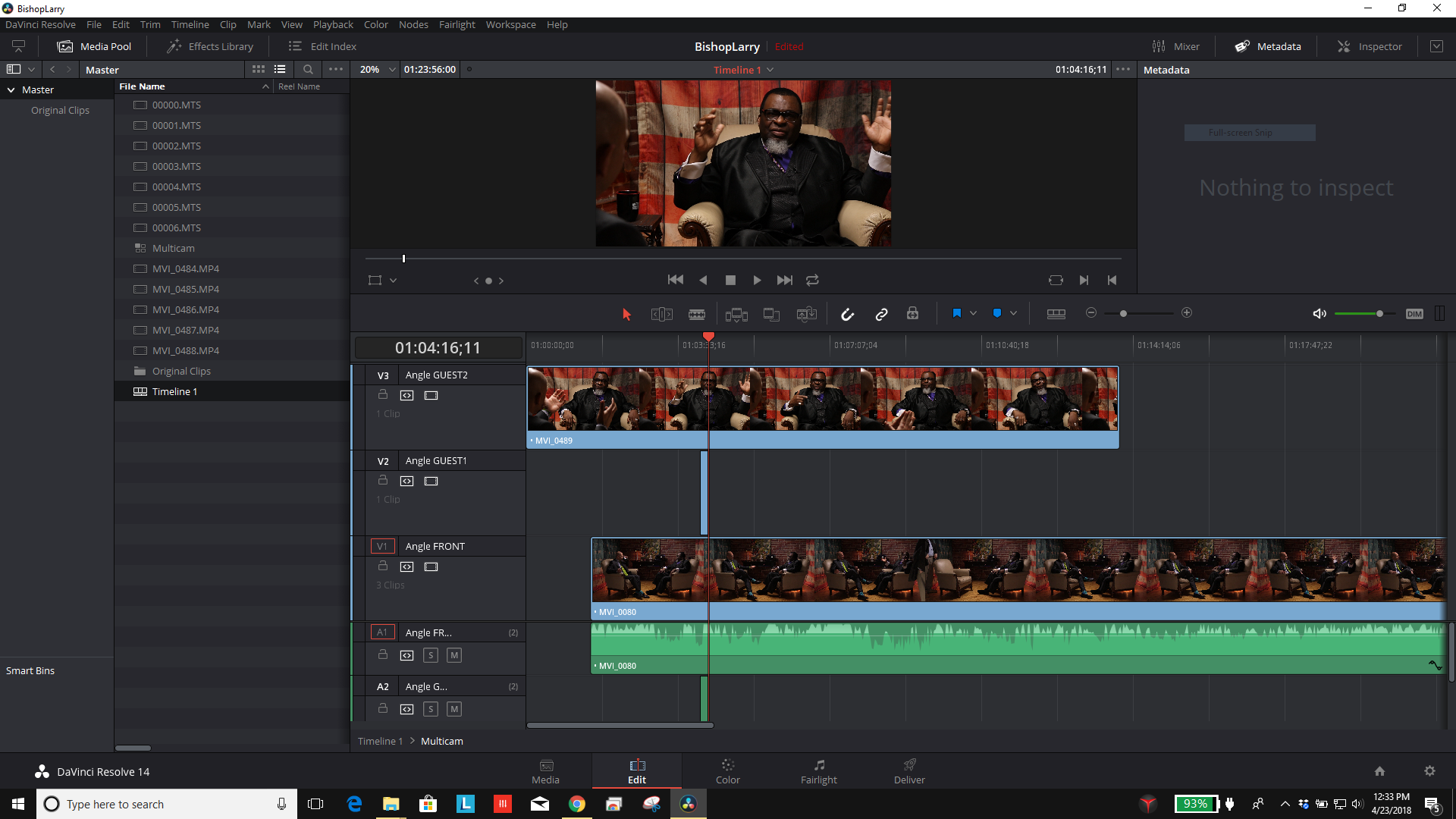Adjust the green monitor volume slider
This screenshot has height=819, width=1456.
click(x=1379, y=313)
